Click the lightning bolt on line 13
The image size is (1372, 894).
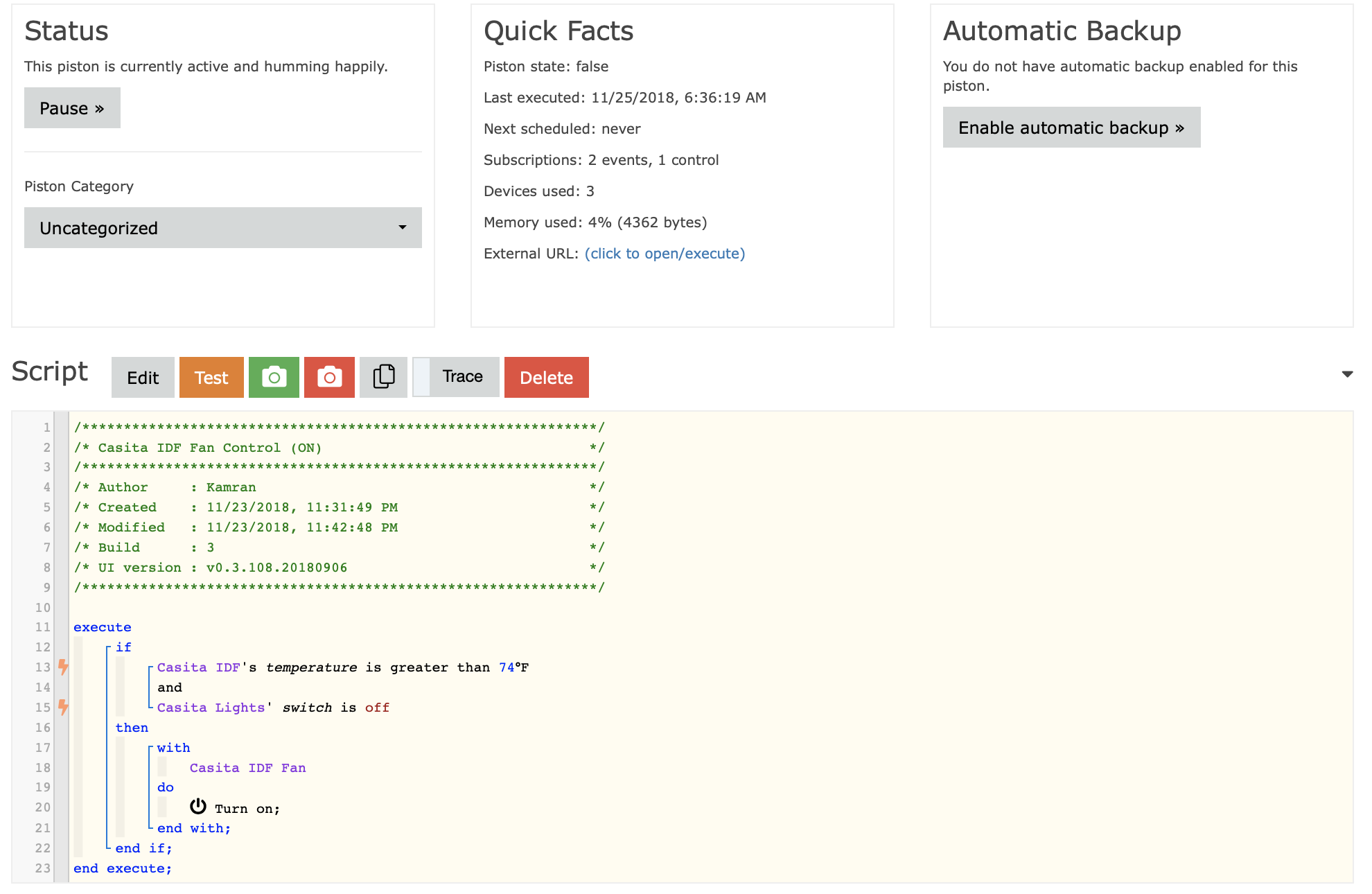[63, 667]
